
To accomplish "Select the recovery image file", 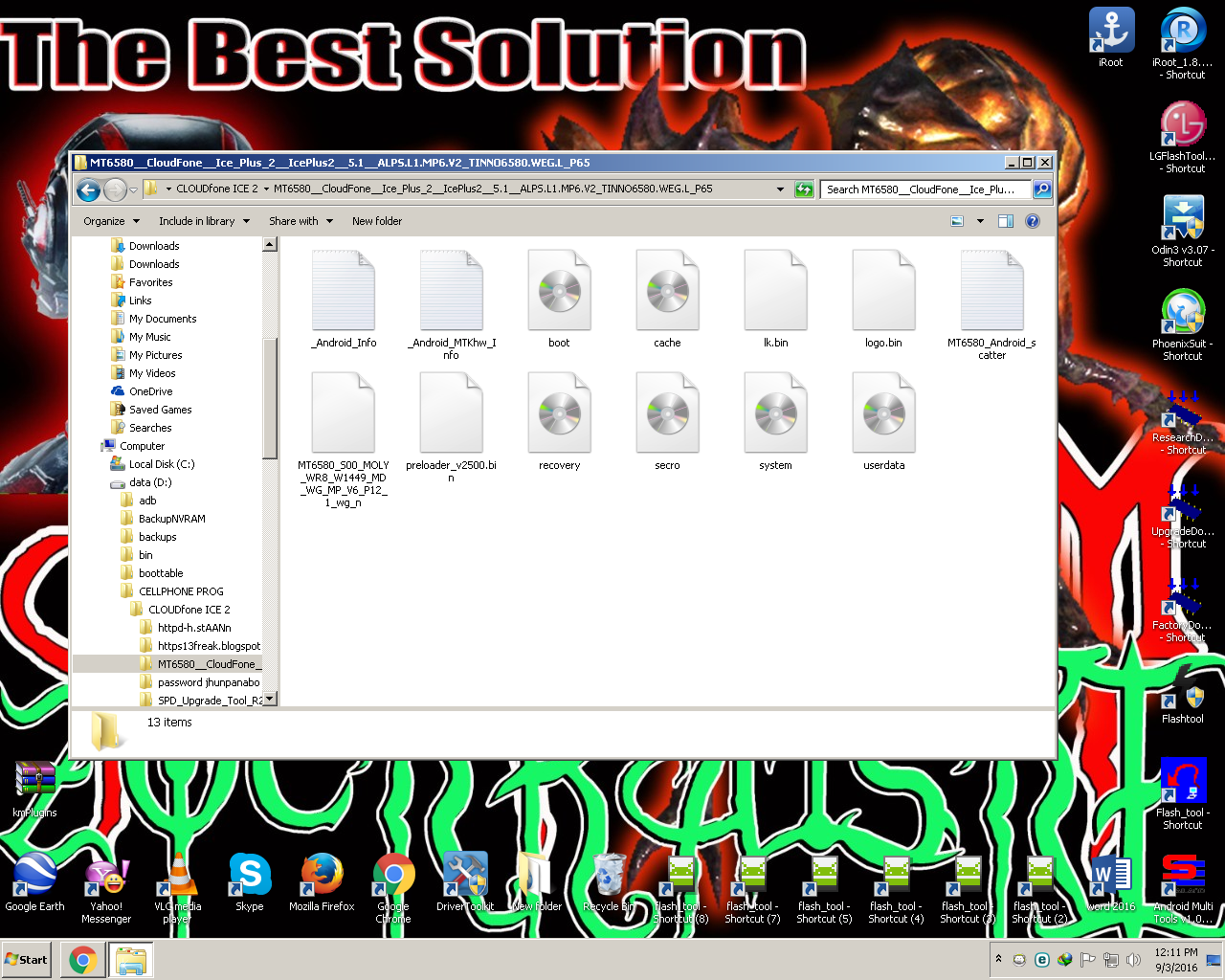I will (x=559, y=422).
